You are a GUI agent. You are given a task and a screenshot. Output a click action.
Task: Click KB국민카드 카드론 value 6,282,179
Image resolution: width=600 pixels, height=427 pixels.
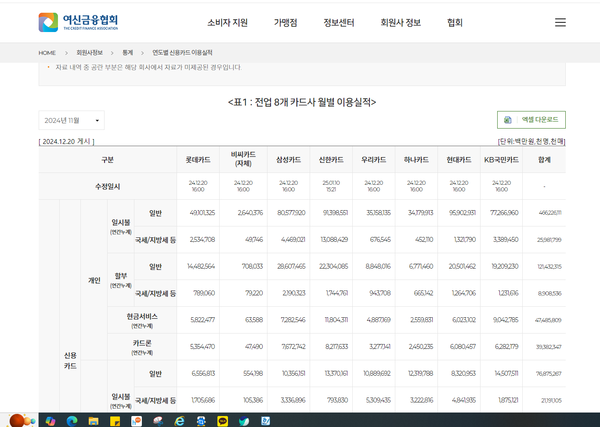(x=506, y=347)
